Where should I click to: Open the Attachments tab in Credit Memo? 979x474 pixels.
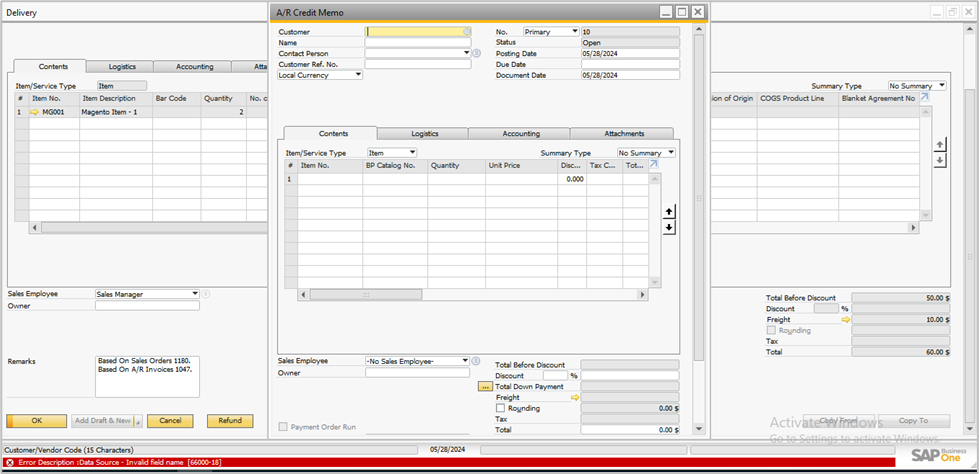(x=624, y=133)
